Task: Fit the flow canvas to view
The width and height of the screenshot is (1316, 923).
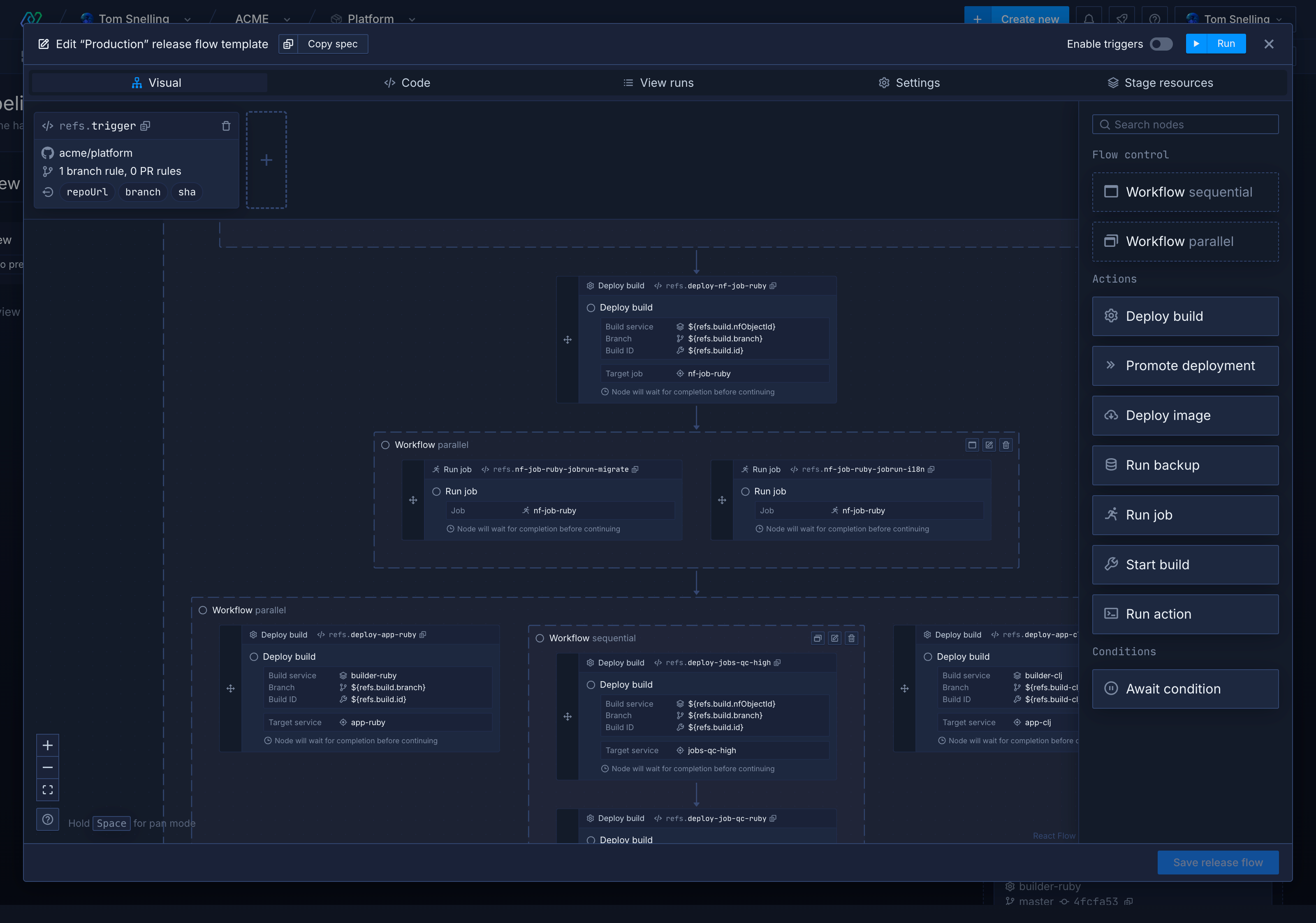Action: click(48, 790)
